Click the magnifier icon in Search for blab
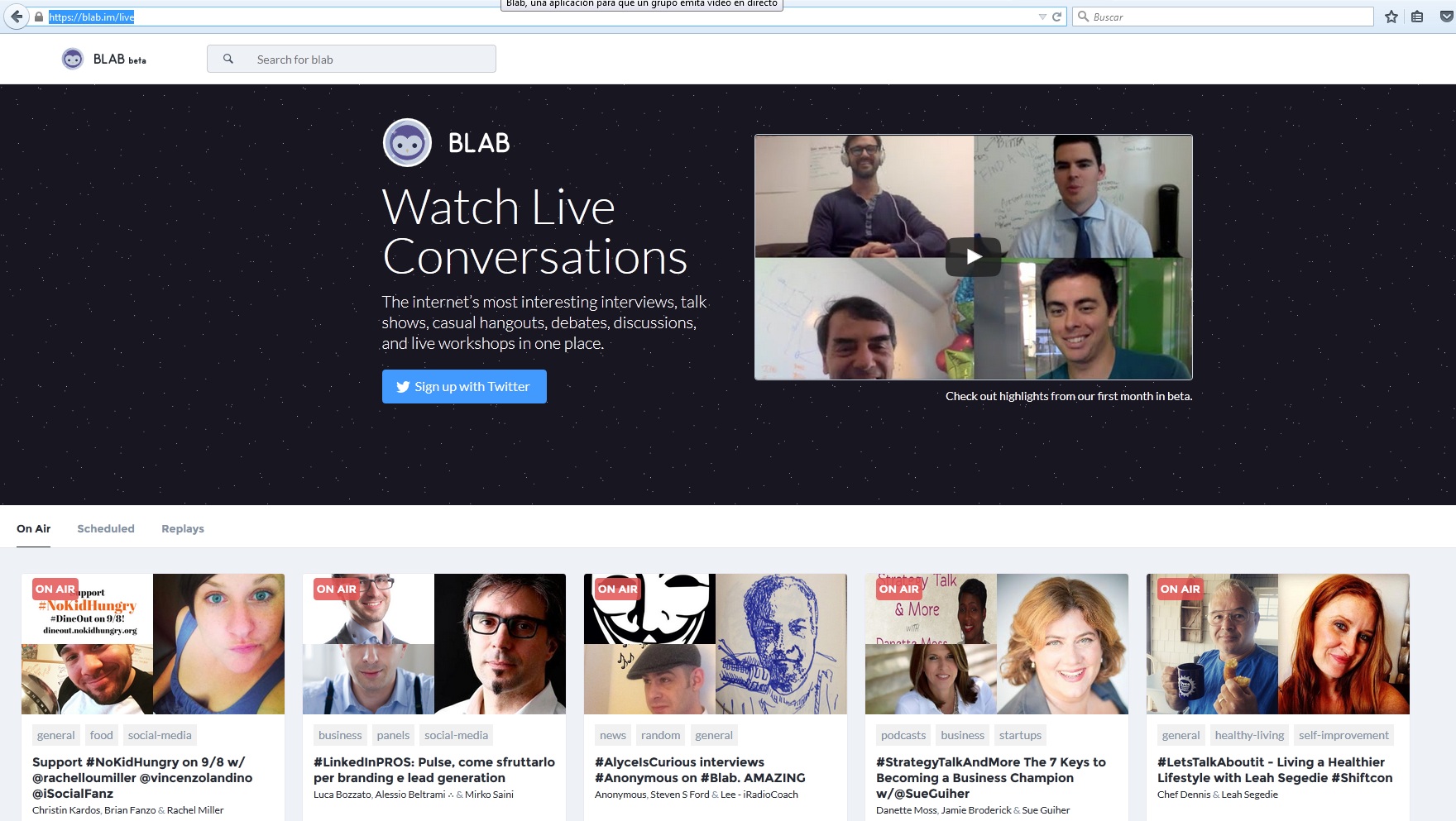1456x821 pixels. click(x=228, y=59)
